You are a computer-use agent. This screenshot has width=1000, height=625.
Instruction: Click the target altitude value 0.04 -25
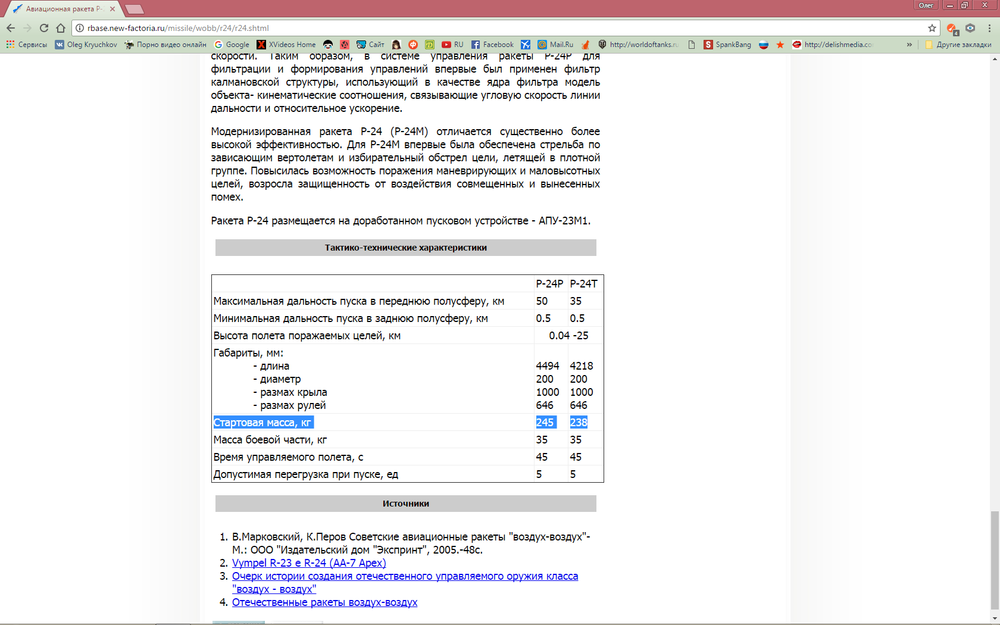[568, 335]
